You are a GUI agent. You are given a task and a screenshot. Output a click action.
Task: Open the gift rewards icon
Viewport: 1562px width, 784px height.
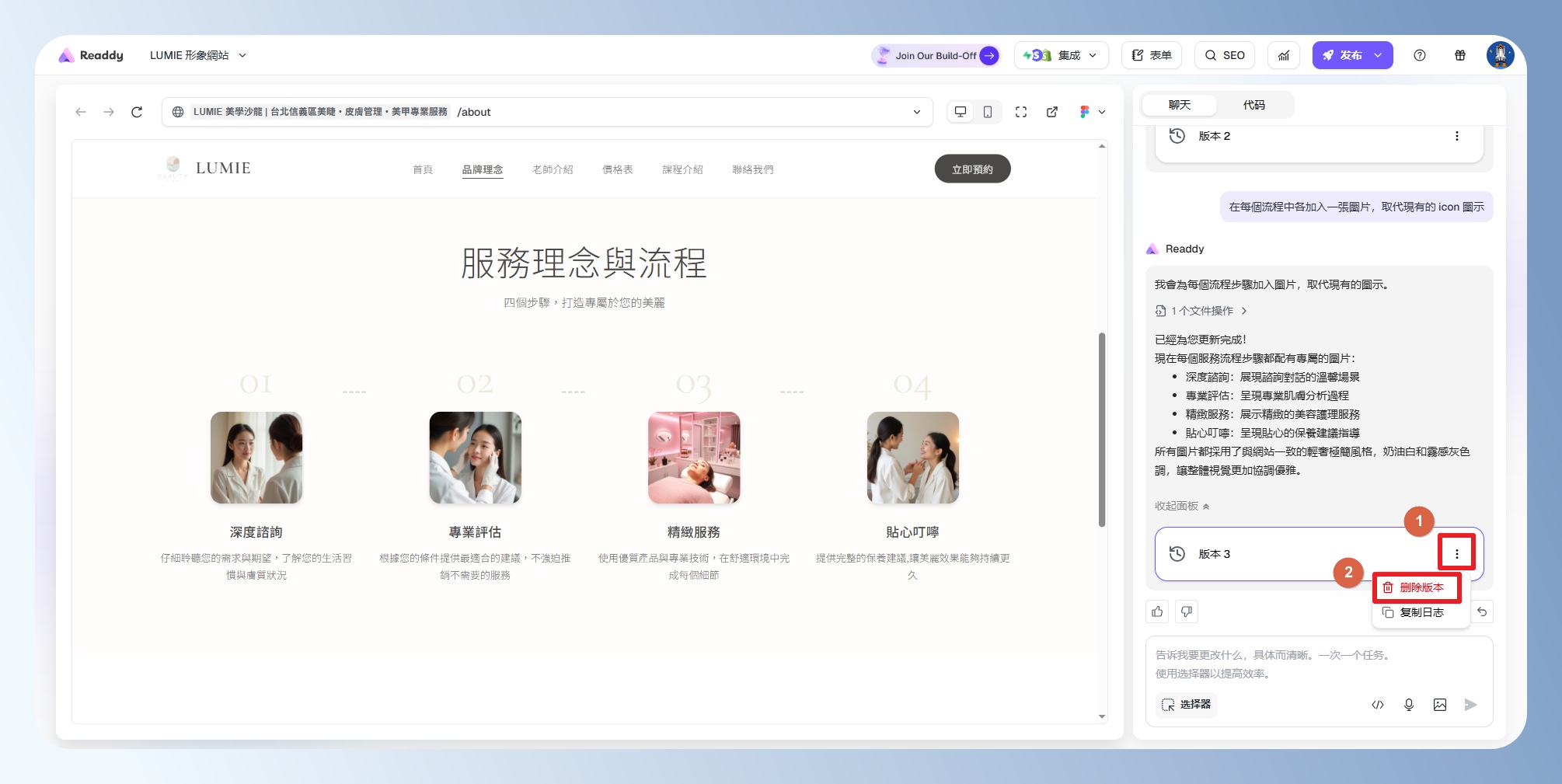(1460, 55)
